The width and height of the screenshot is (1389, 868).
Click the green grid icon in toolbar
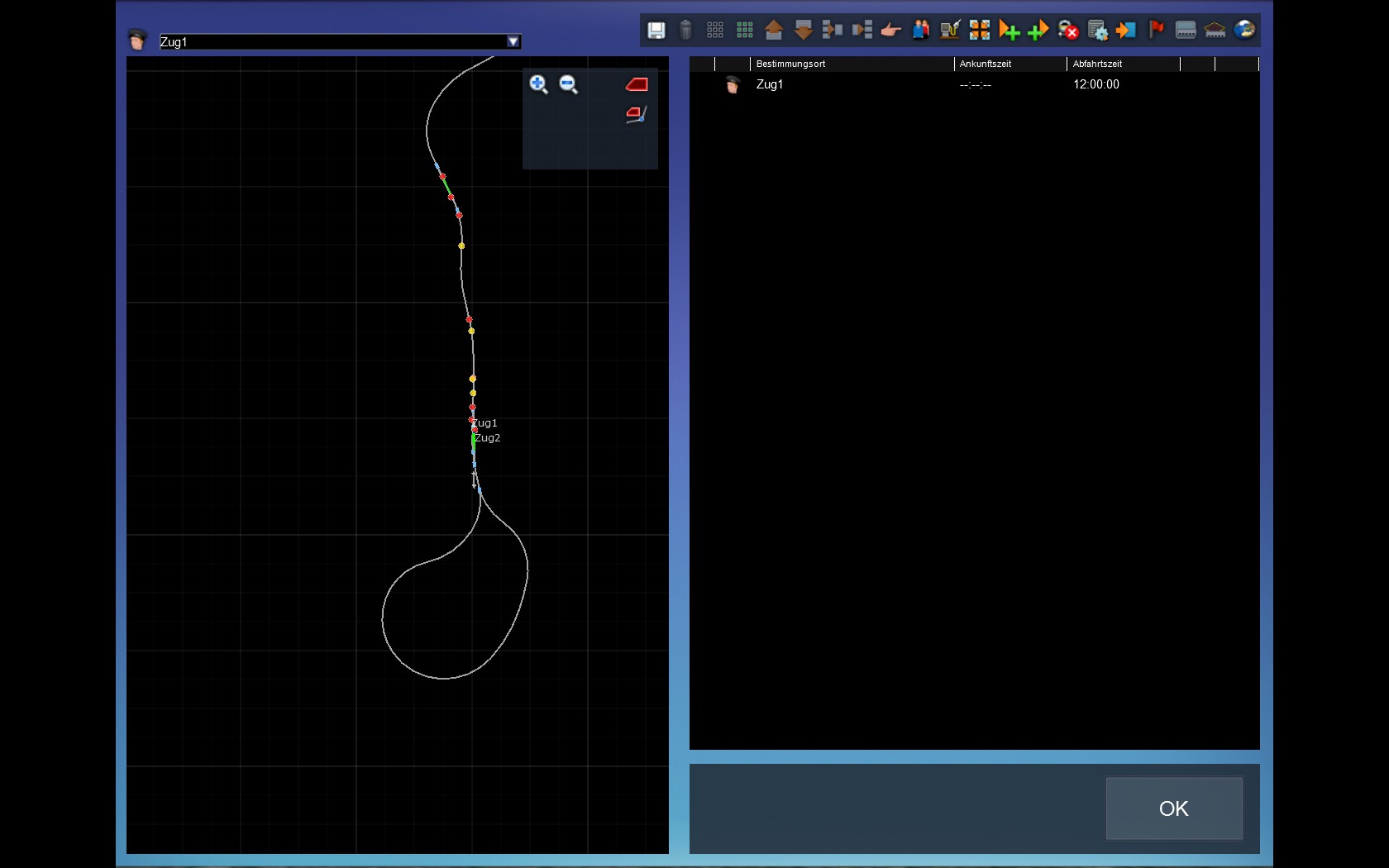tap(745, 31)
